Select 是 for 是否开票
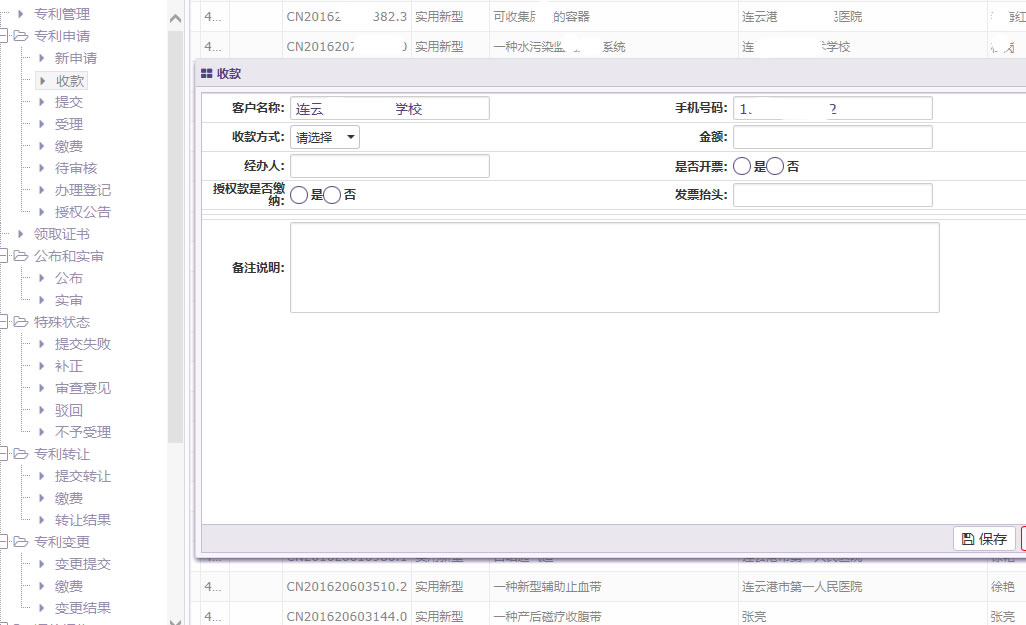This screenshot has width=1026, height=625. 743,166
